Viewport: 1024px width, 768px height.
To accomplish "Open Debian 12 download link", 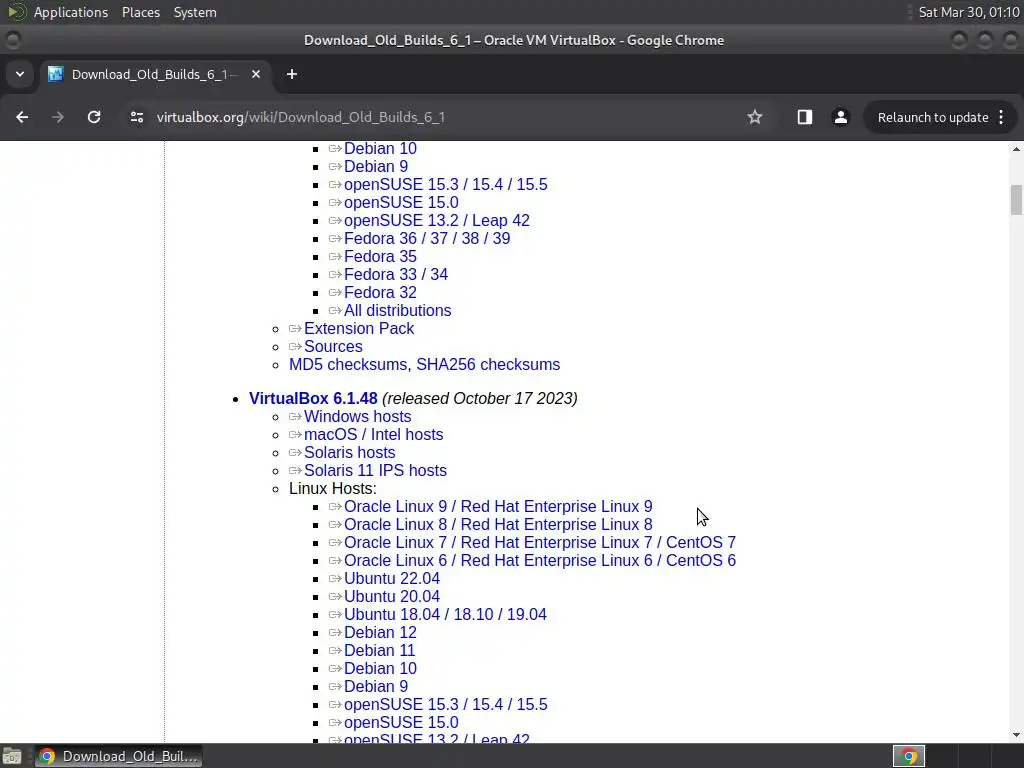I will [x=380, y=633].
